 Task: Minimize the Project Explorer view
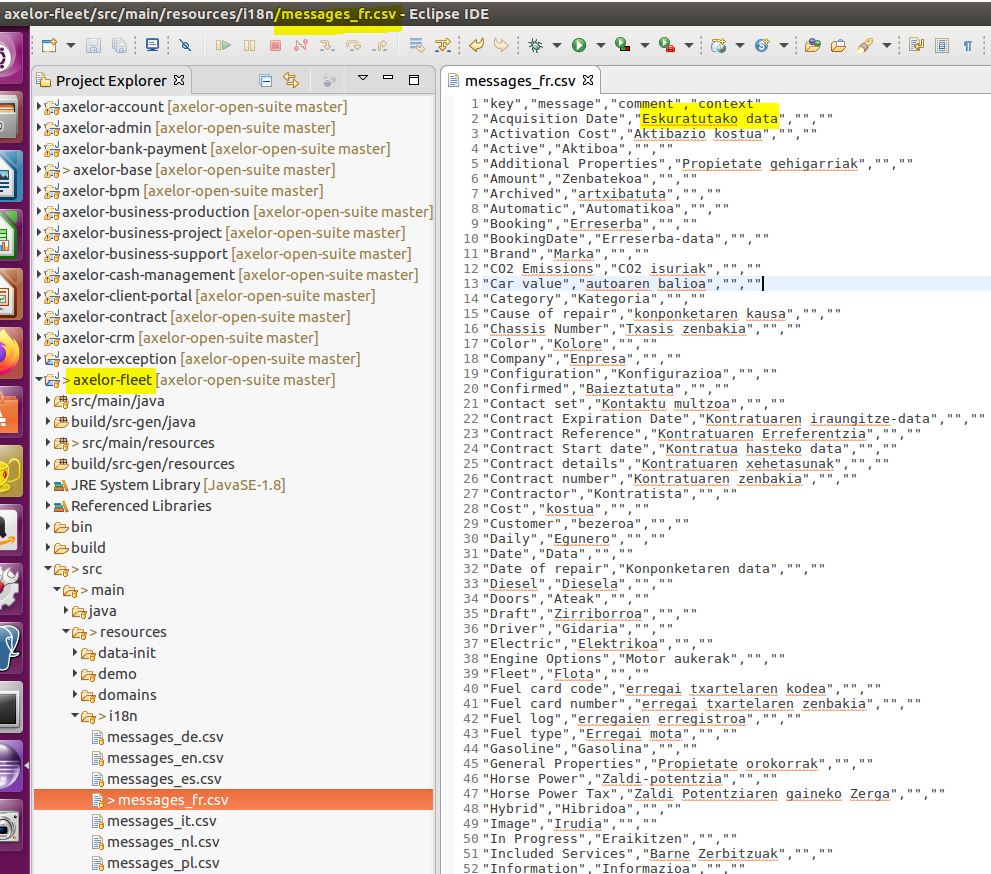coord(388,78)
